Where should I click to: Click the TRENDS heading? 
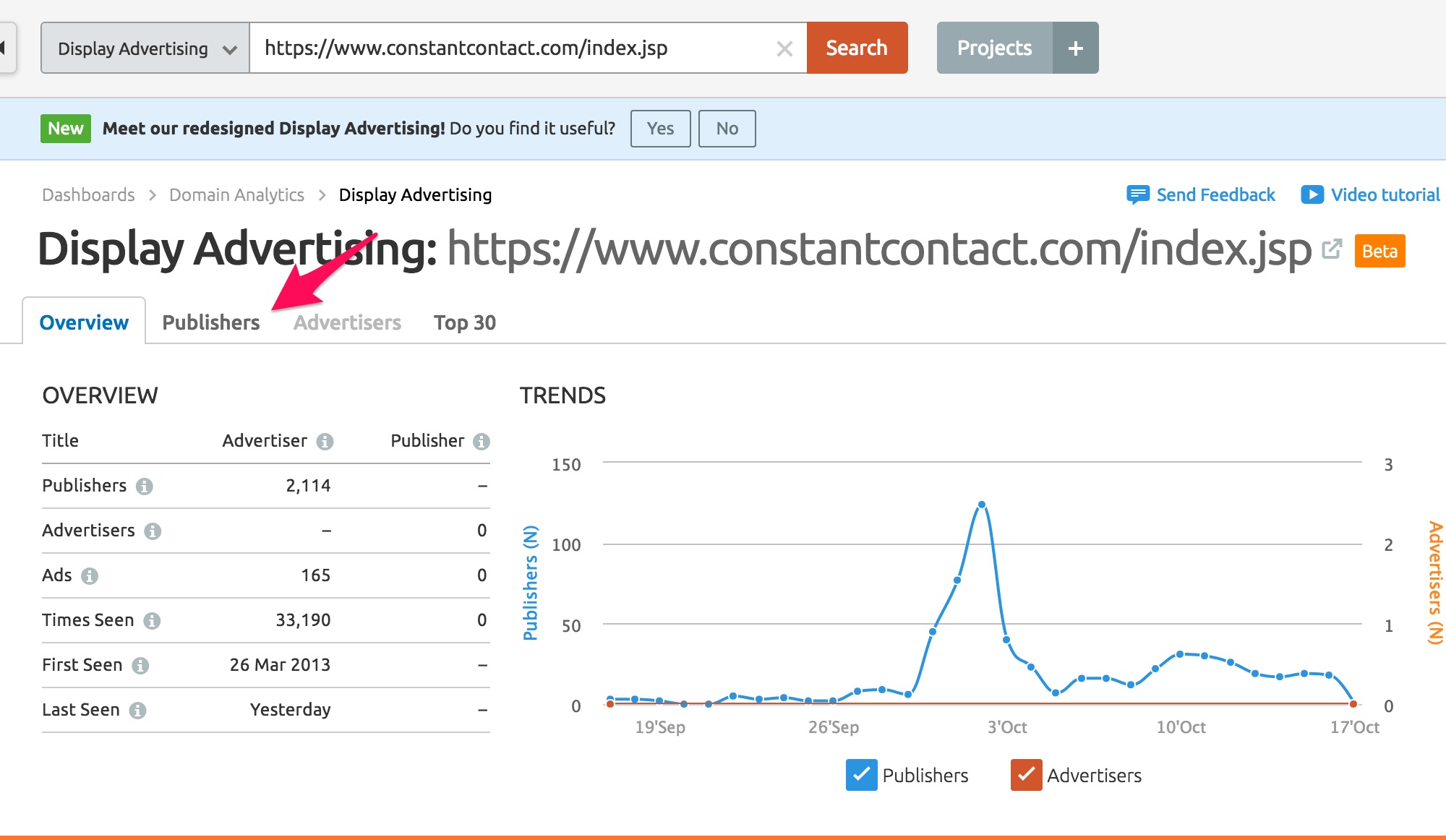(x=562, y=395)
